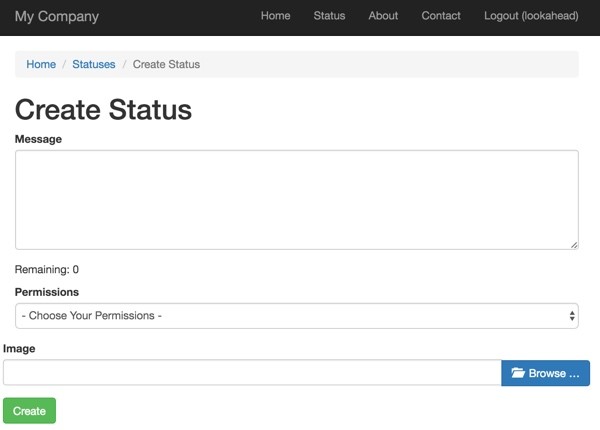Click the Image field label
Screen dimensions: 600x430
19,349
